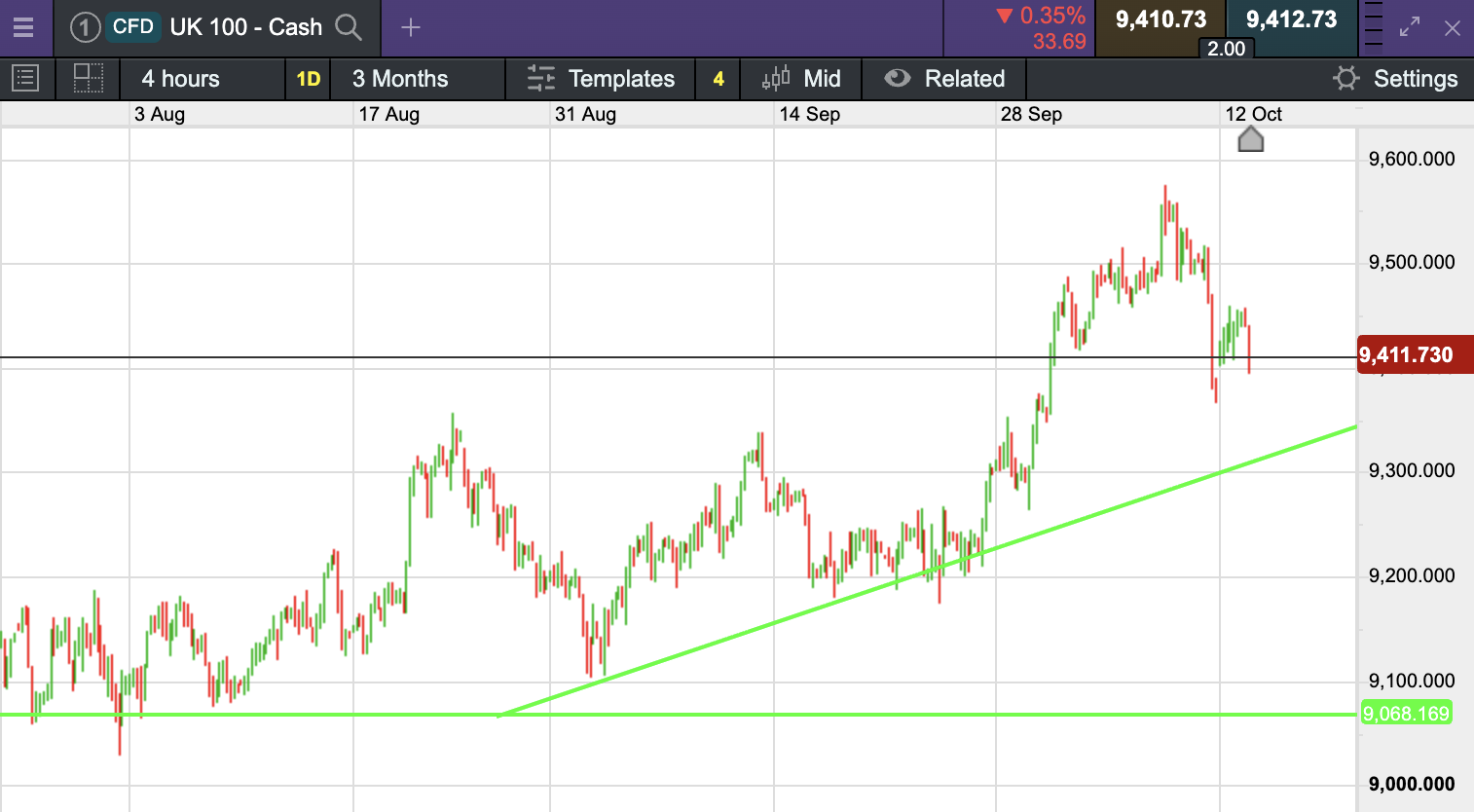Open the 3 Months range dropdown
Image resolution: width=1474 pixels, height=812 pixels.
pos(400,79)
